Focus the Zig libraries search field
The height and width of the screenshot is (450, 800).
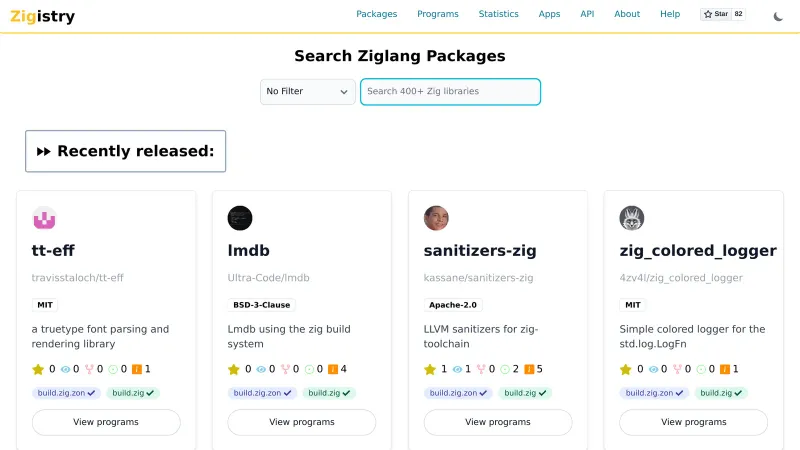(450, 91)
